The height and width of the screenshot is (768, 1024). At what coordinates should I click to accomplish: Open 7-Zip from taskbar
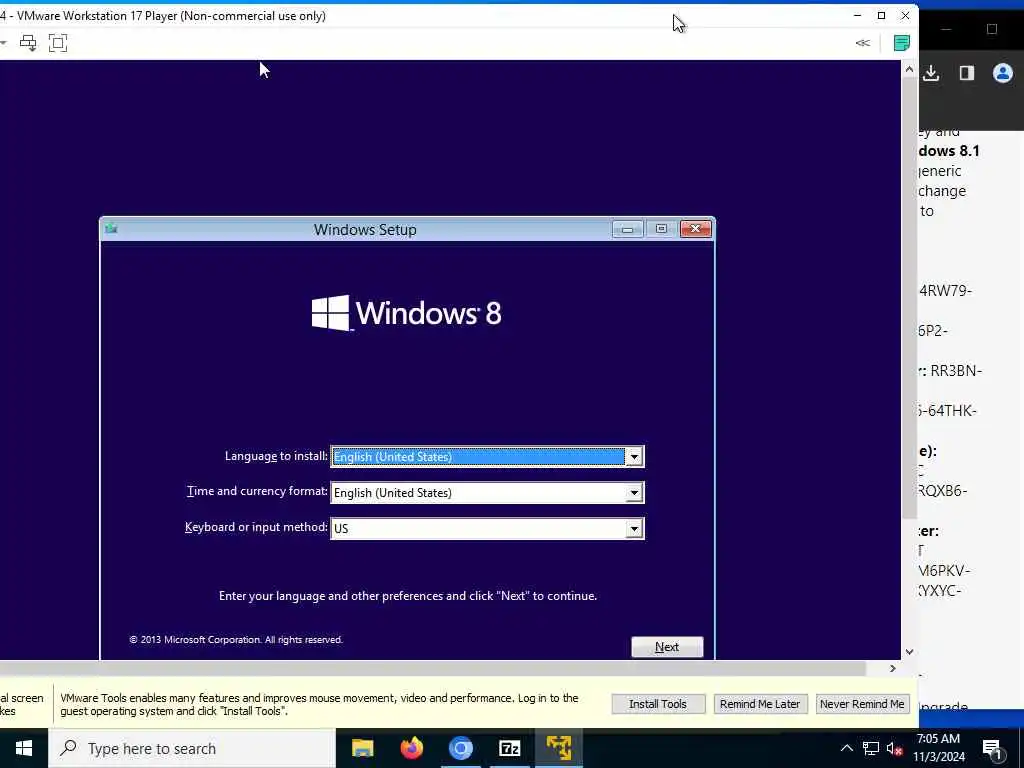(509, 748)
